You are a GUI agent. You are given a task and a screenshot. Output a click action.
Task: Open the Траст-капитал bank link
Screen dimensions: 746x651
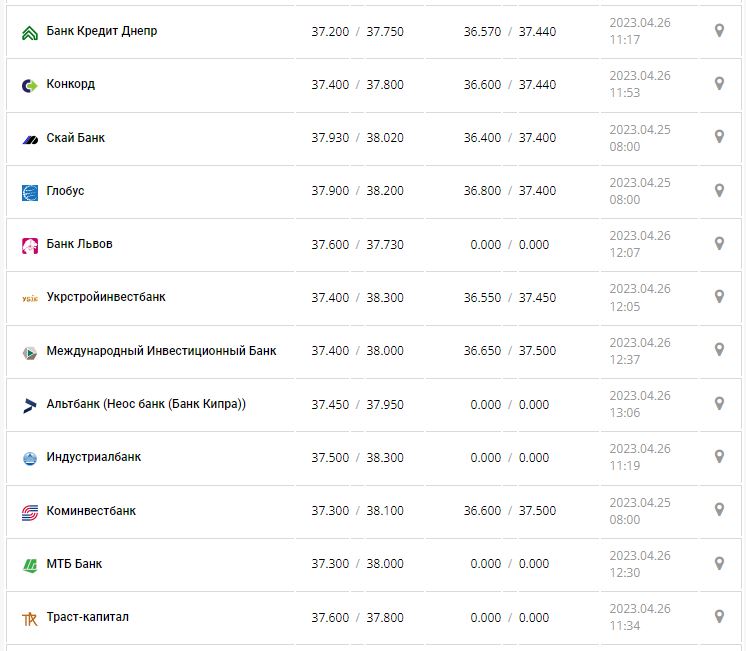[x=87, y=617]
